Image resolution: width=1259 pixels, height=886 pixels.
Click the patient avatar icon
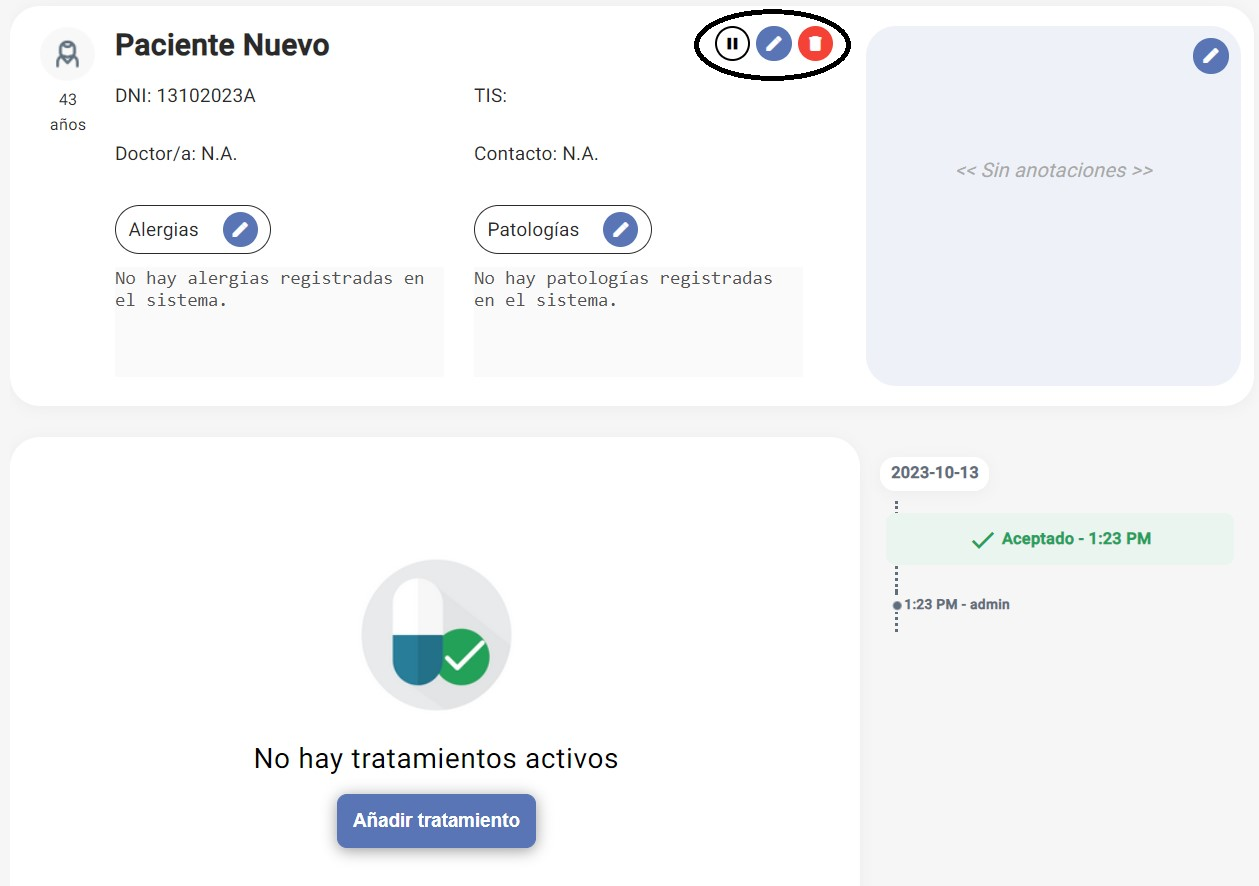tap(67, 53)
